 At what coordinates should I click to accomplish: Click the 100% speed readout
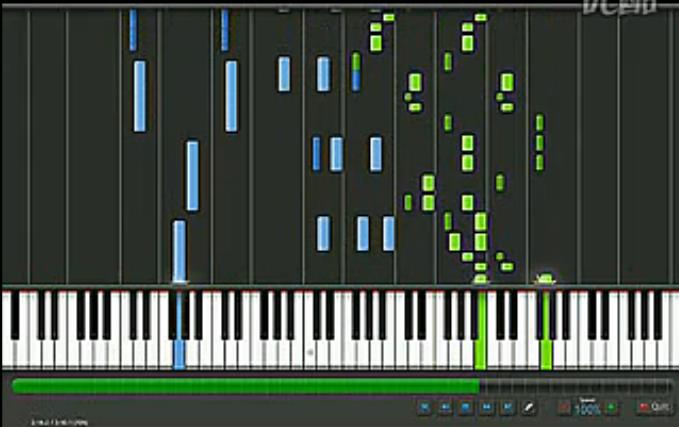tap(588, 408)
